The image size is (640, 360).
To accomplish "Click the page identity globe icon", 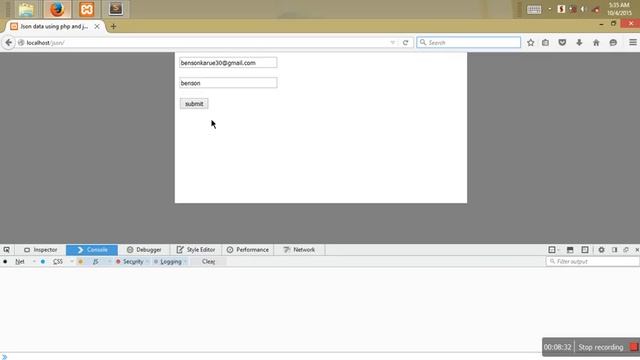I will pyautogui.click(x=21, y=42).
